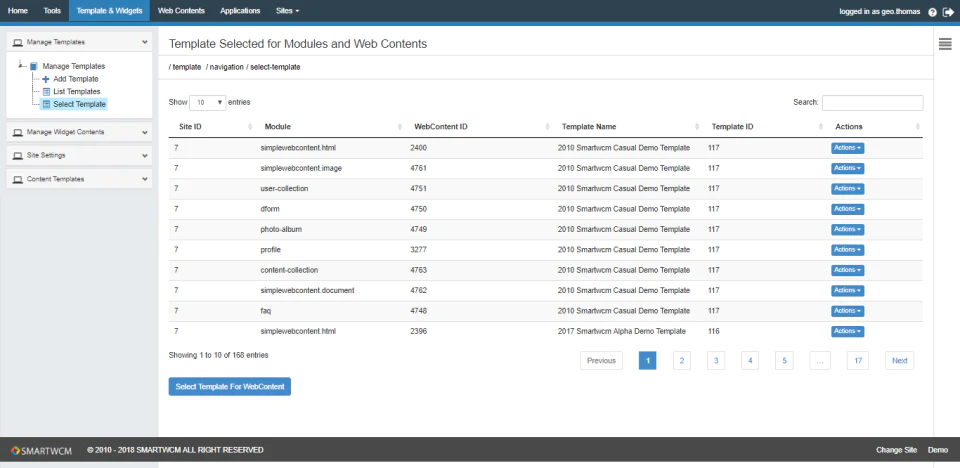
Task: Click the Template ID 116 cell
Action: point(713,331)
